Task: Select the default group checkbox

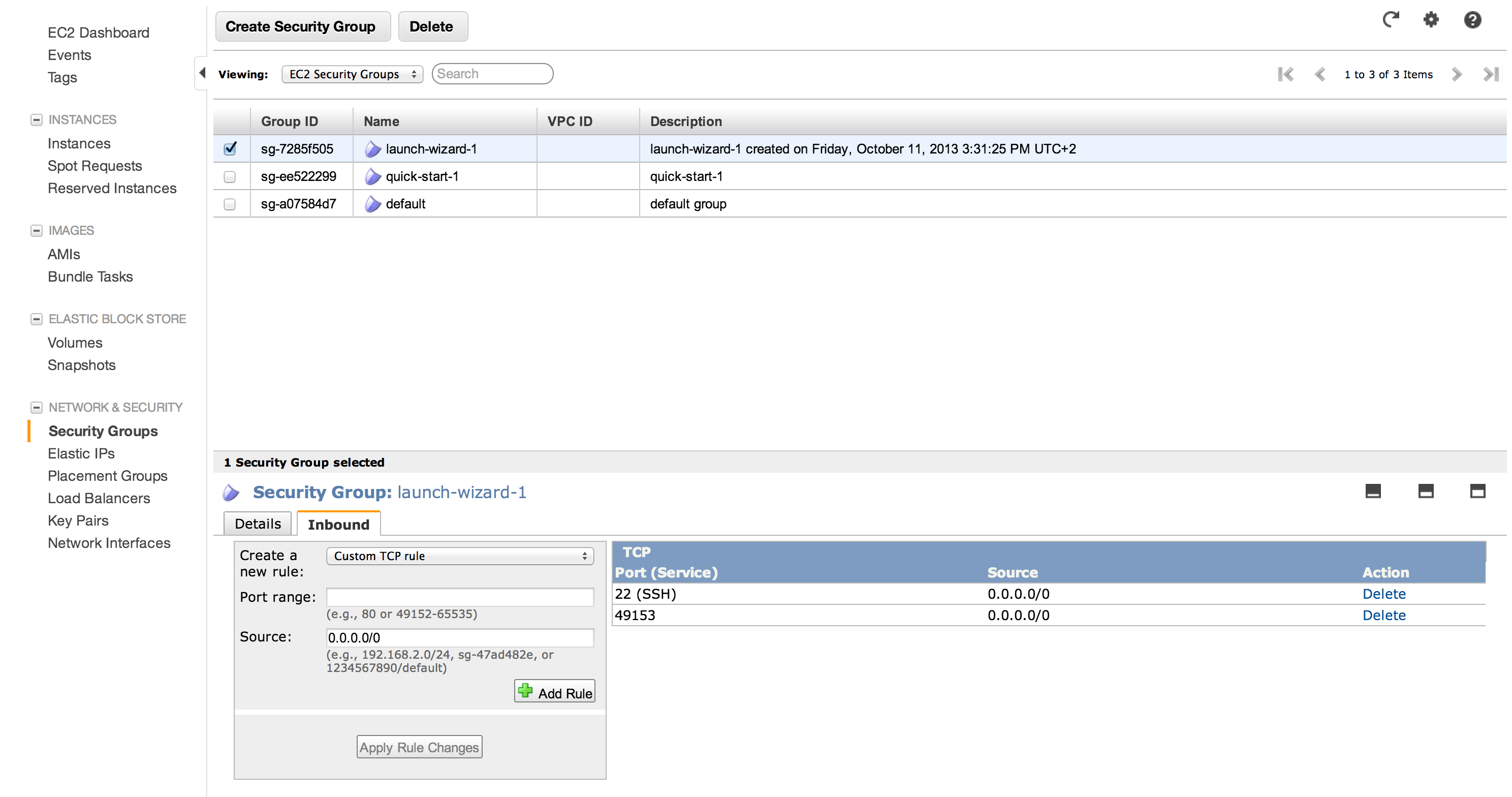Action: [x=230, y=204]
